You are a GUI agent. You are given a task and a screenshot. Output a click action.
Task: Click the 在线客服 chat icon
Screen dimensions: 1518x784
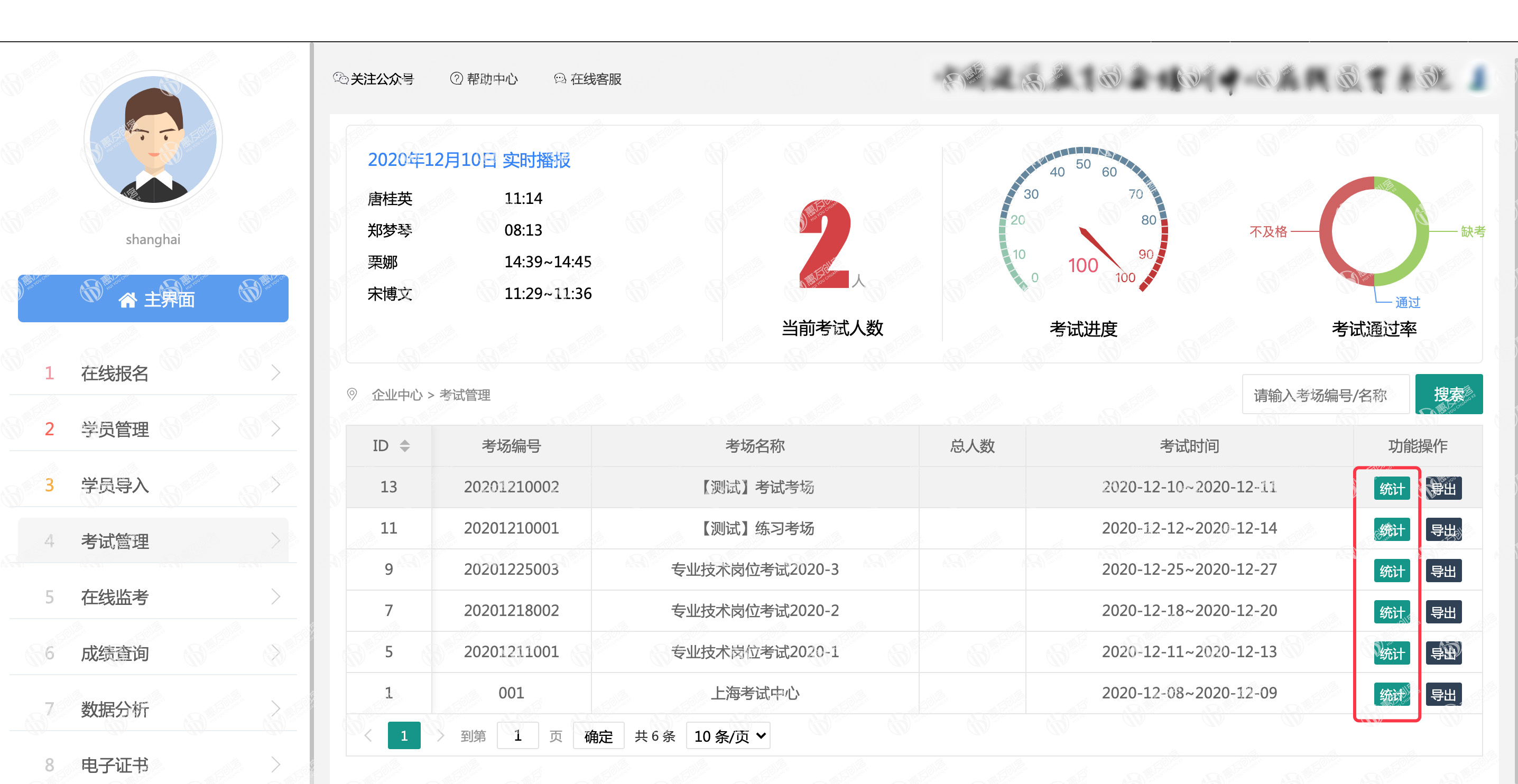(x=560, y=78)
